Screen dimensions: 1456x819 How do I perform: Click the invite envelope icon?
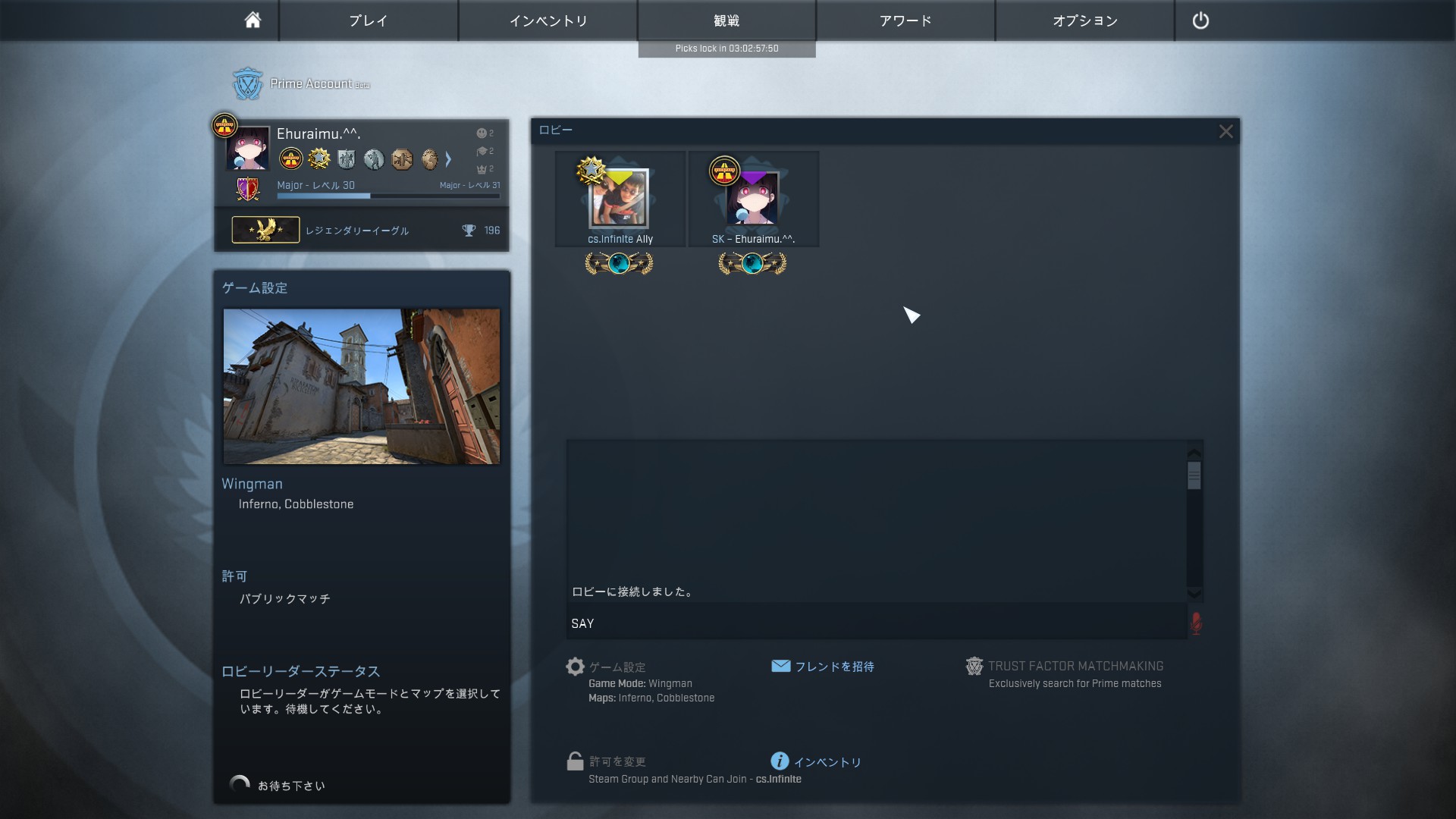(x=780, y=666)
